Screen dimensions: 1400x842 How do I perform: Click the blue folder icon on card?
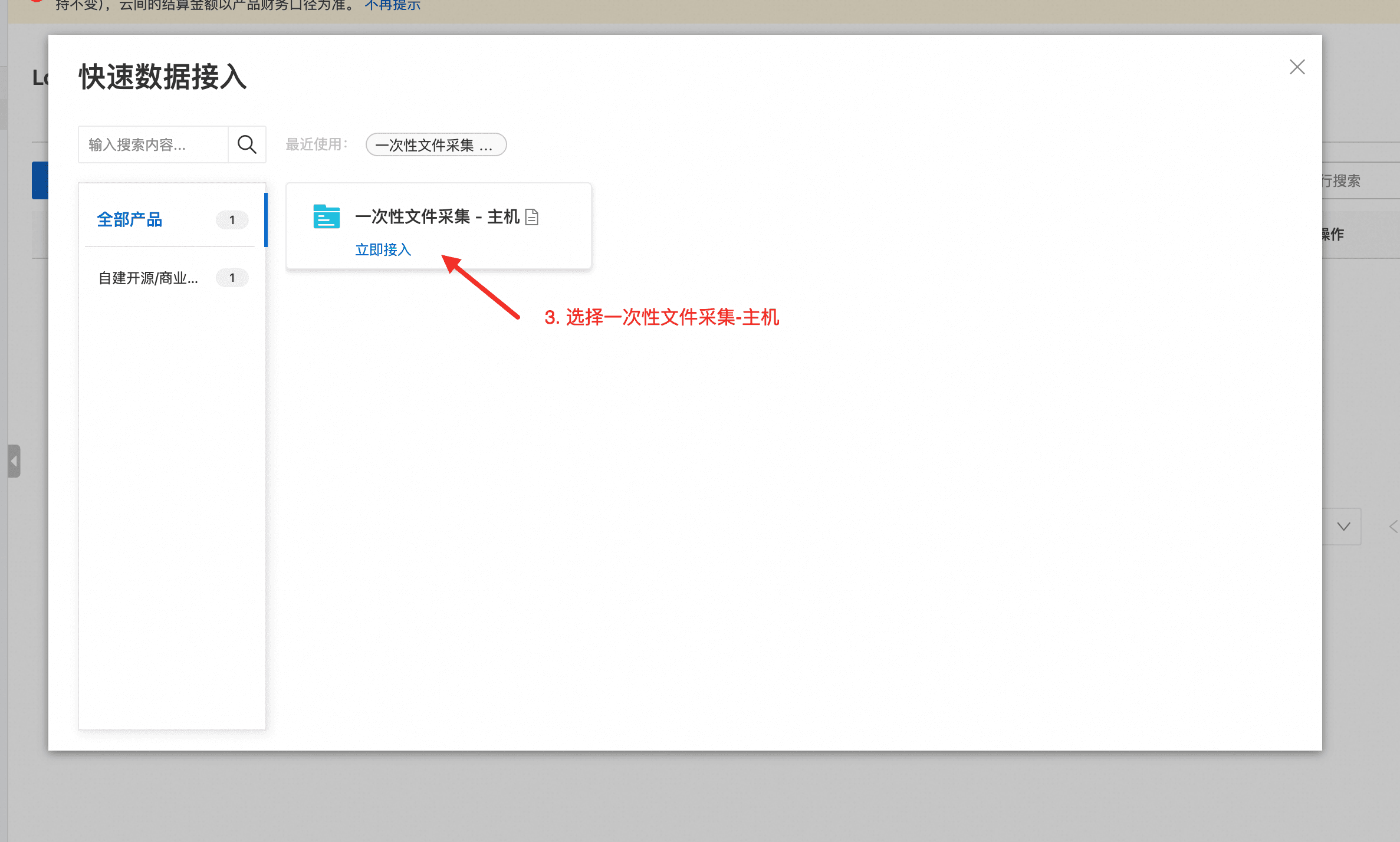tap(326, 216)
